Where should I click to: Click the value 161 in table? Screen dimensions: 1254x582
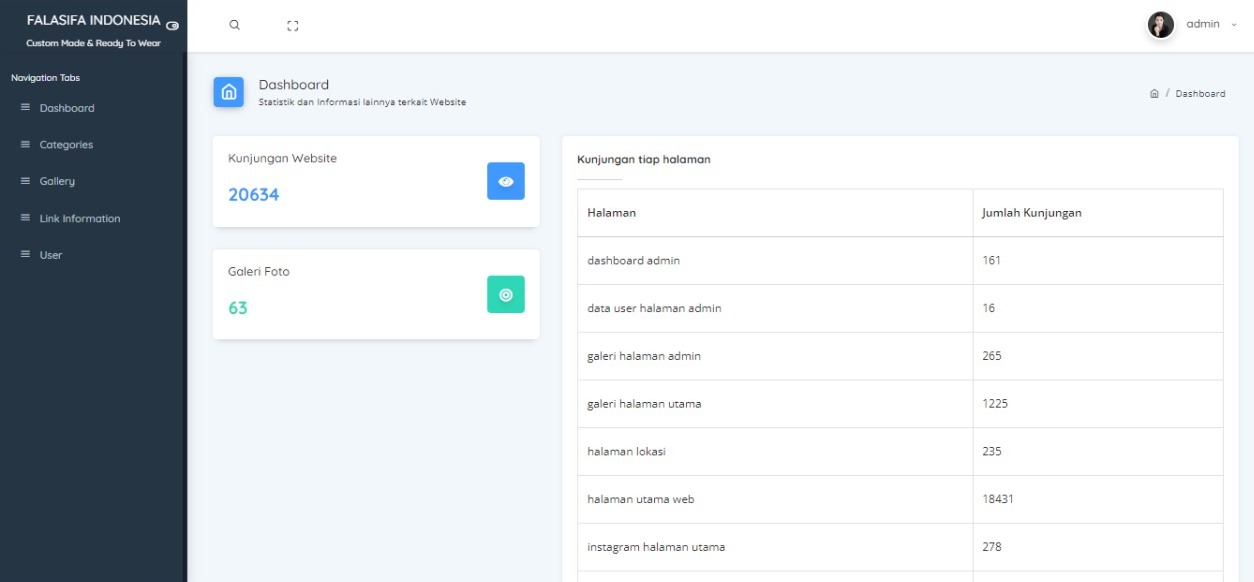tap(992, 260)
